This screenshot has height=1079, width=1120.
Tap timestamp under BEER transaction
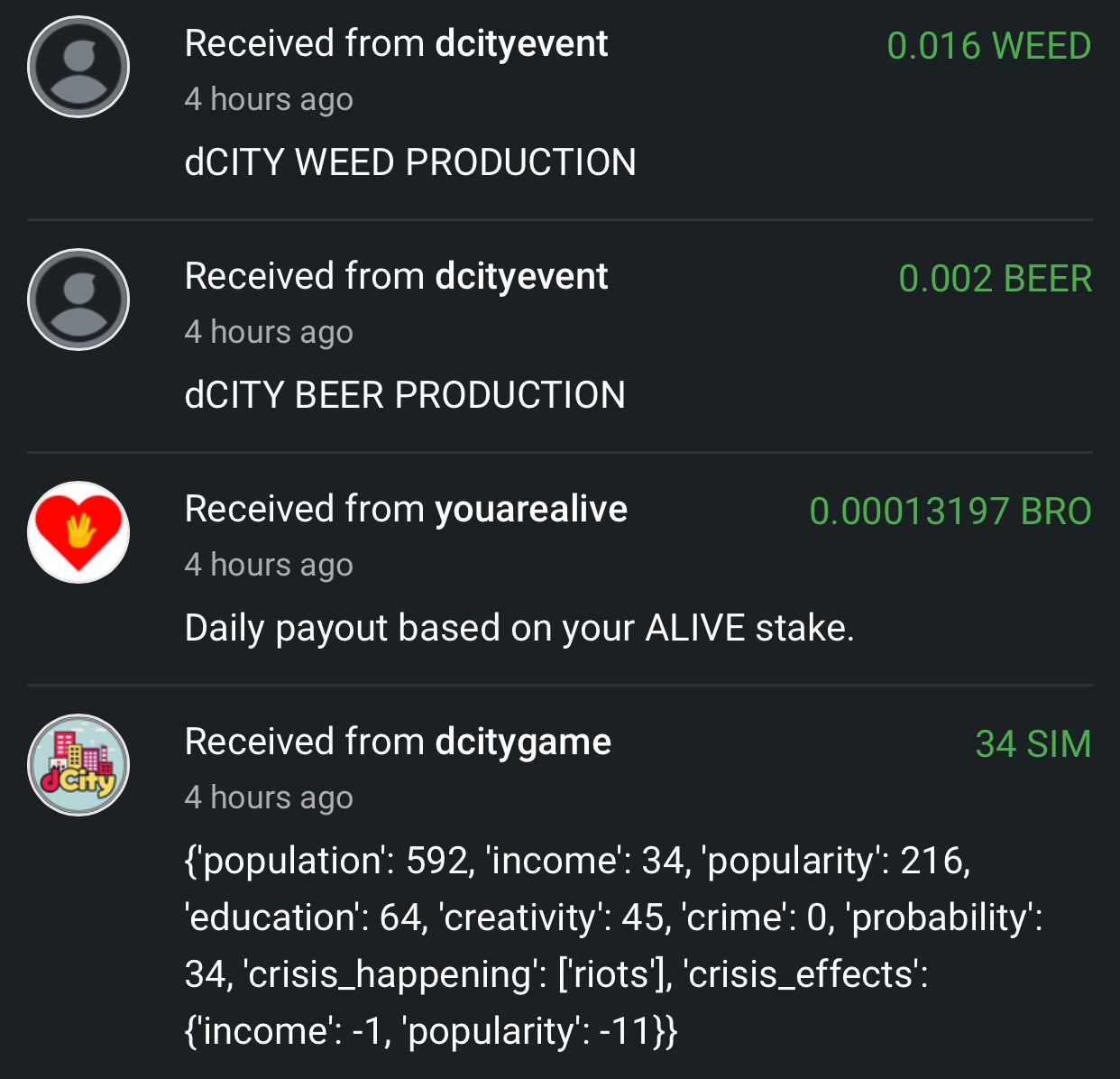269,332
